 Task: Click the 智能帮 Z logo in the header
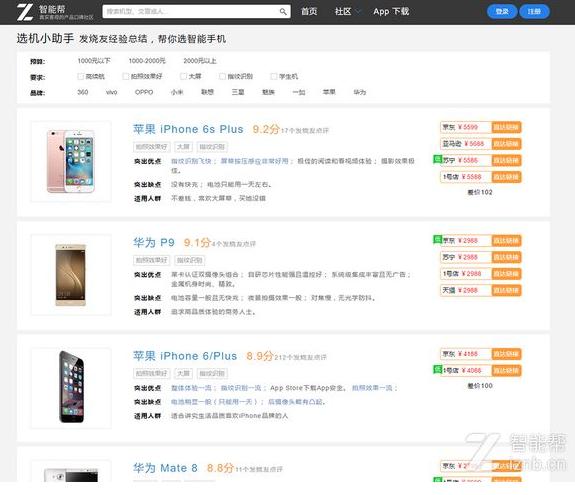coord(25,12)
